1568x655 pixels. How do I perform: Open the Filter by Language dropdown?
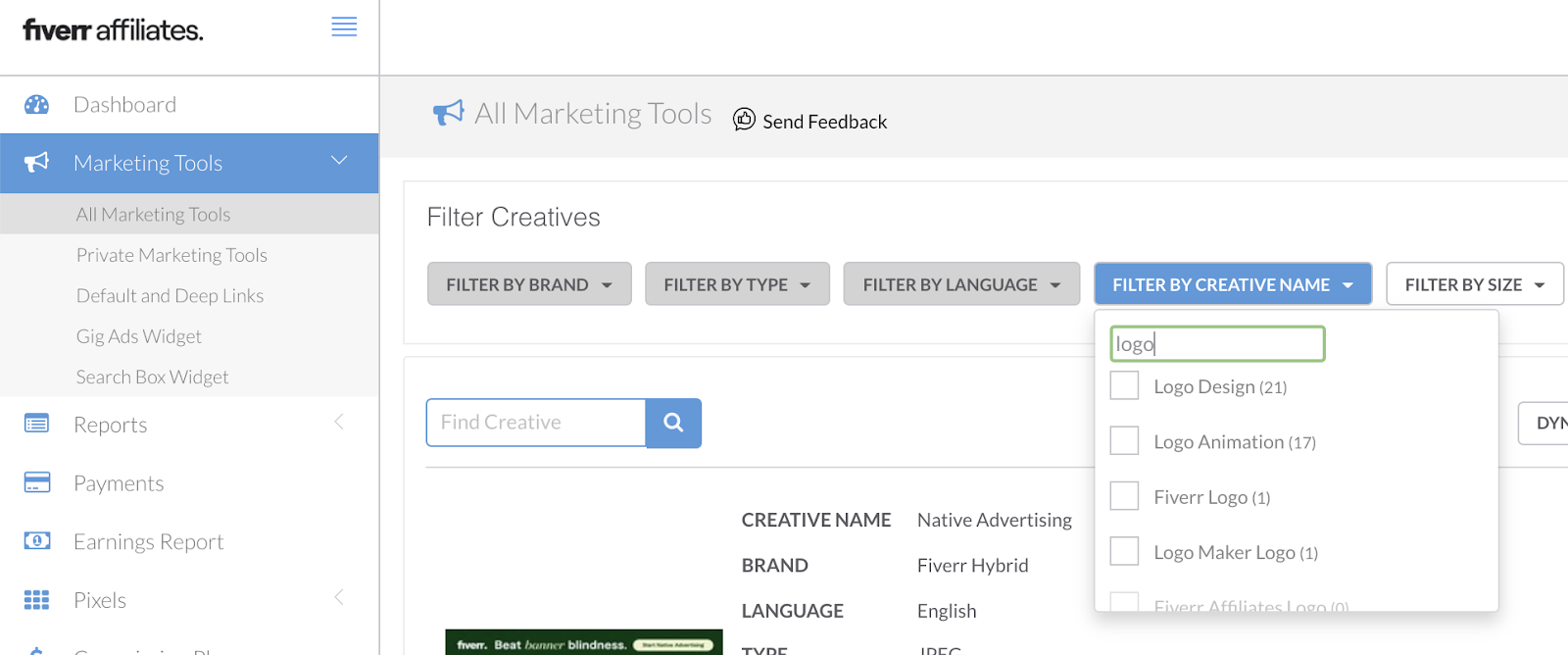961,284
